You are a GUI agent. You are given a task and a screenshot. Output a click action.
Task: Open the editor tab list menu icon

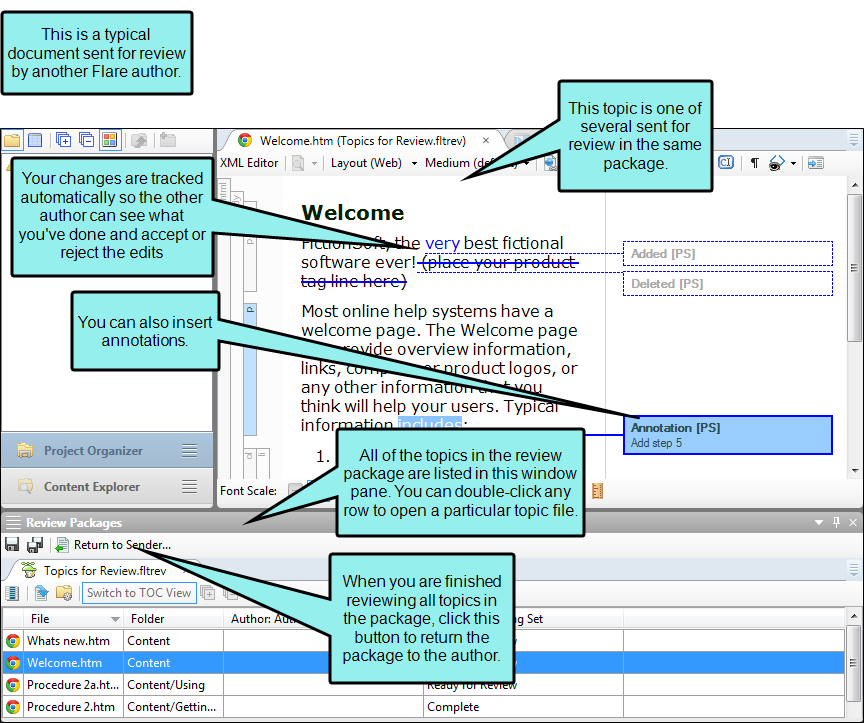[854, 140]
